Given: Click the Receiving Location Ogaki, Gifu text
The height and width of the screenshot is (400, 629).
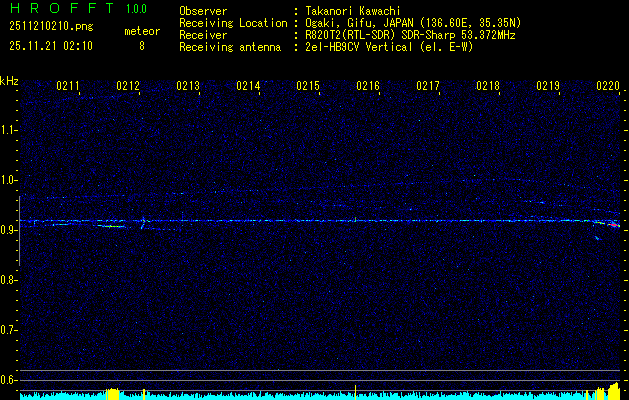Looking at the screenshot, I should (413, 23).
